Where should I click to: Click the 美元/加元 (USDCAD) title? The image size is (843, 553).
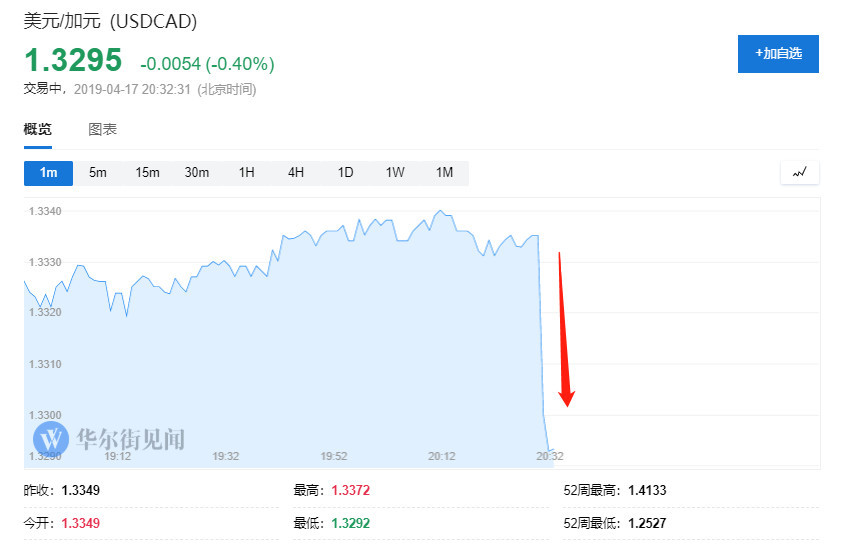(x=110, y=21)
